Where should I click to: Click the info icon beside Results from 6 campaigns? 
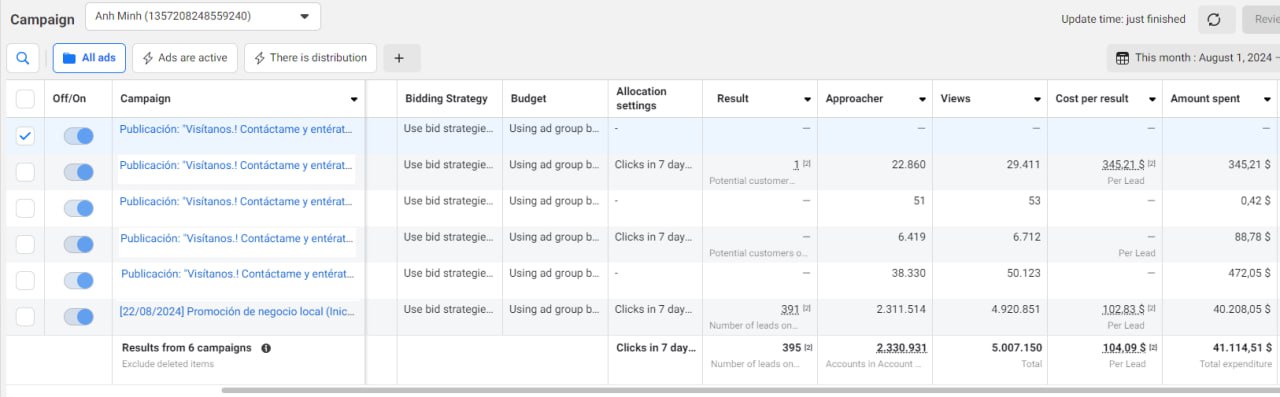click(x=266, y=348)
